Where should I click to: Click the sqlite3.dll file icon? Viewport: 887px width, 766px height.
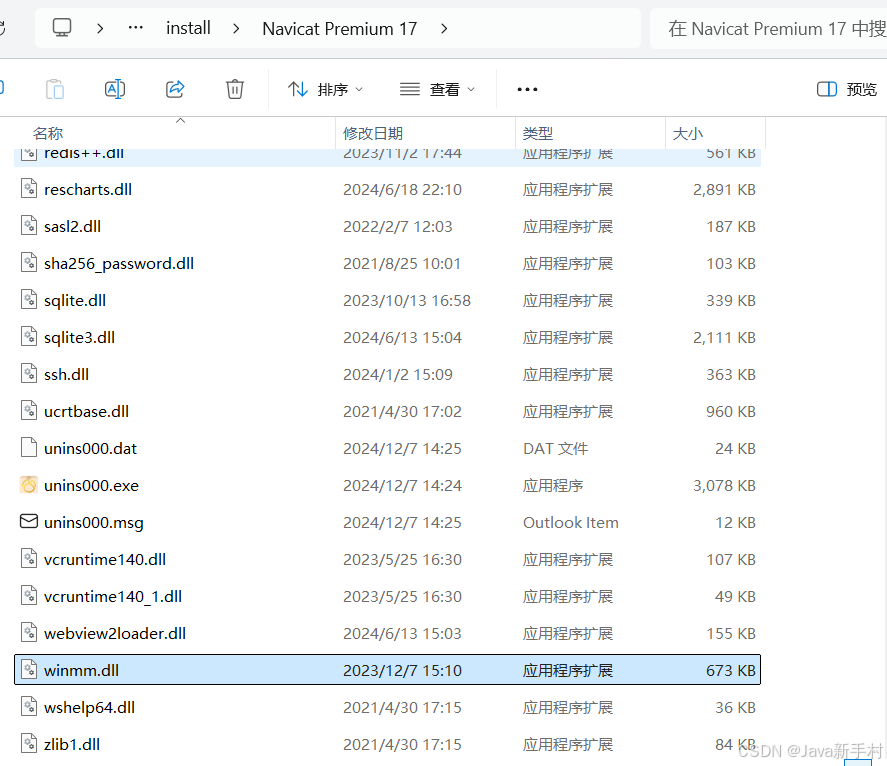29,336
